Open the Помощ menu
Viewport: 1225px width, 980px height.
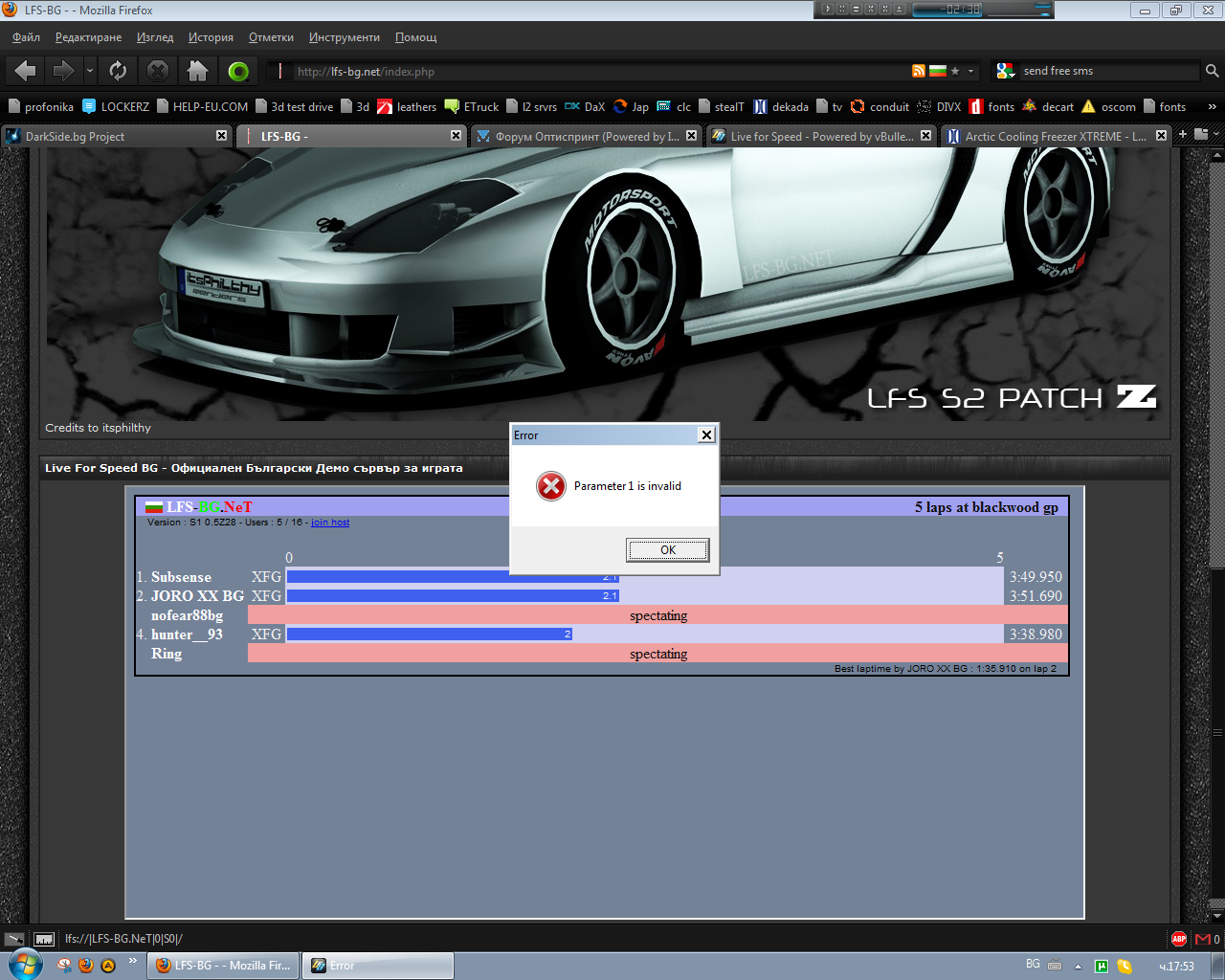(x=415, y=37)
